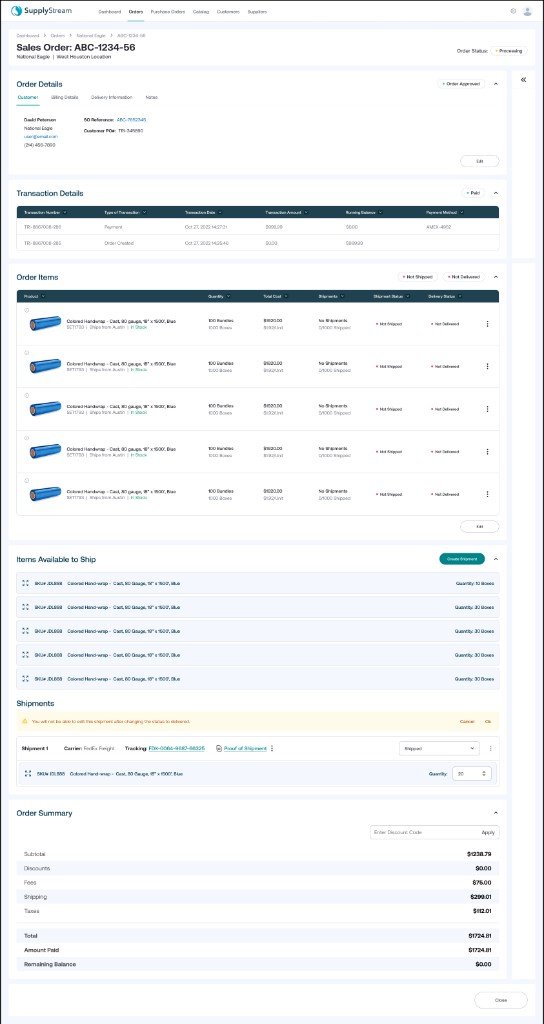Image resolution: width=544 pixels, height=1024 pixels.
Task: Open the Delivery Status column filter arrow
Action: (x=459, y=296)
